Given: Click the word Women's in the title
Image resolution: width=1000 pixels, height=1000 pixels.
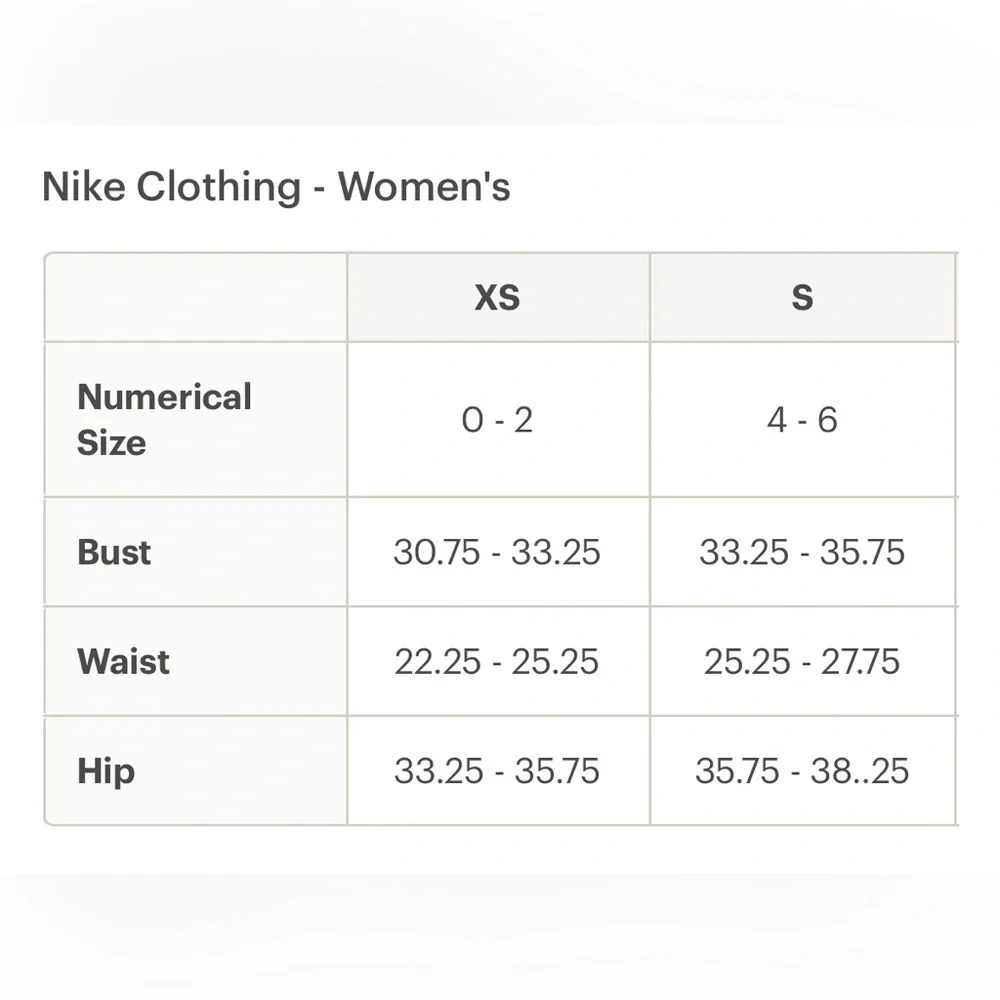Looking at the screenshot, I should point(424,187).
